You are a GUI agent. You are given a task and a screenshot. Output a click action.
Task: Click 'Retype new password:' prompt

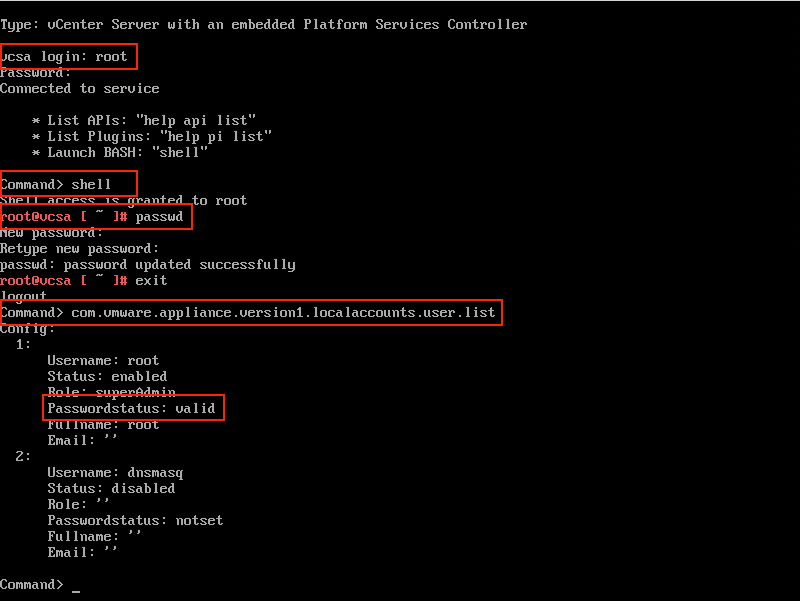click(x=80, y=249)
